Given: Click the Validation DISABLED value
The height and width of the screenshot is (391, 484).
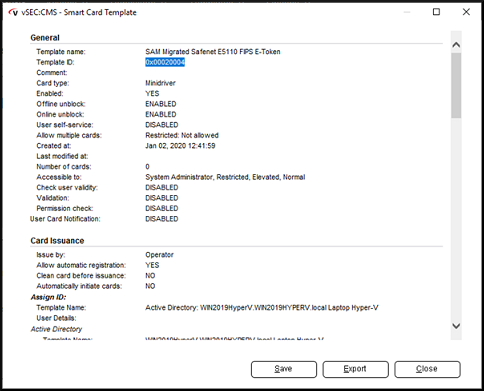Looking at the screenshot, I should (162, 198).
